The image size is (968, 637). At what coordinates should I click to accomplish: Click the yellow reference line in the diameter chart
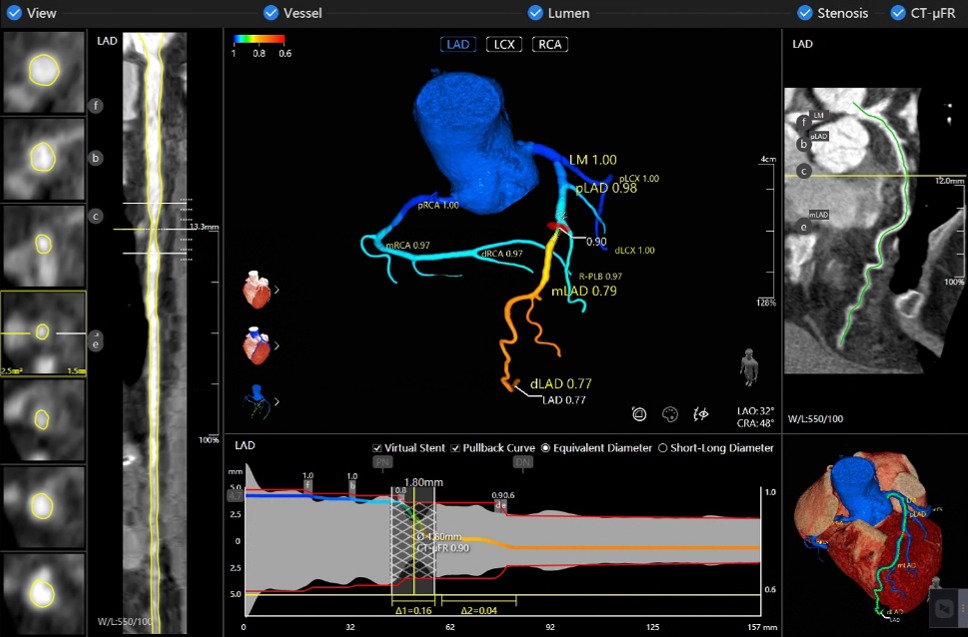pyautogui.click(x=503, y=595)
